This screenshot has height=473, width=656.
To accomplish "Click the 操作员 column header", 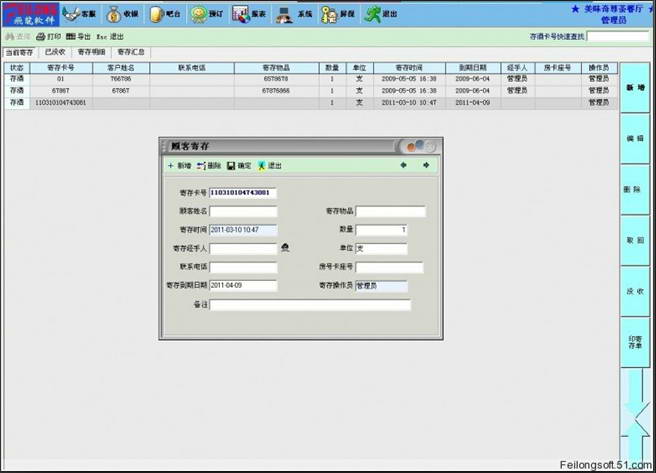I will tap(599, 68).
